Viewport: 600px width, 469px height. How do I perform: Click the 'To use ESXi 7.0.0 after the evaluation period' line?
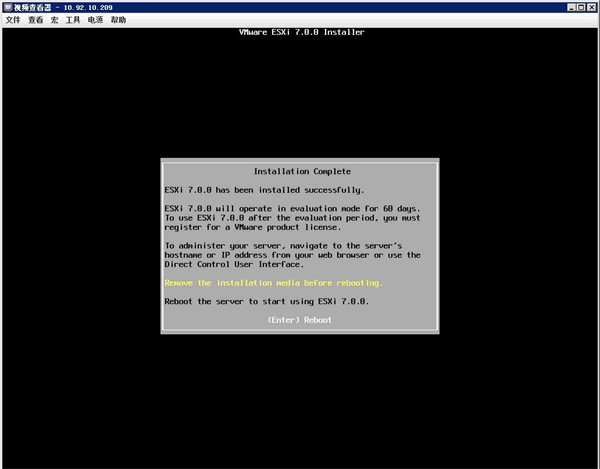[x=293, y=218]
